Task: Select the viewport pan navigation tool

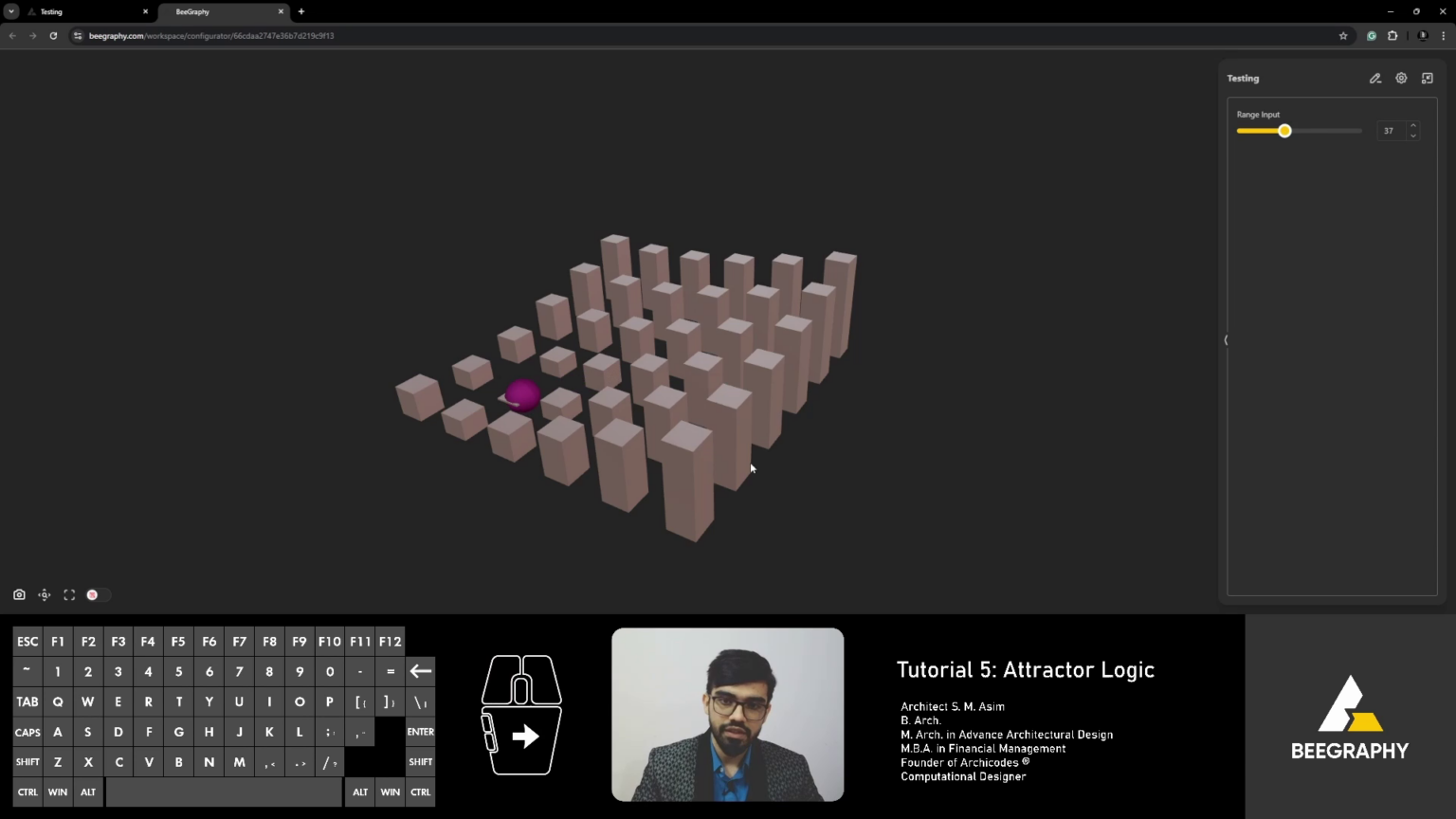Action: [44, 594]
